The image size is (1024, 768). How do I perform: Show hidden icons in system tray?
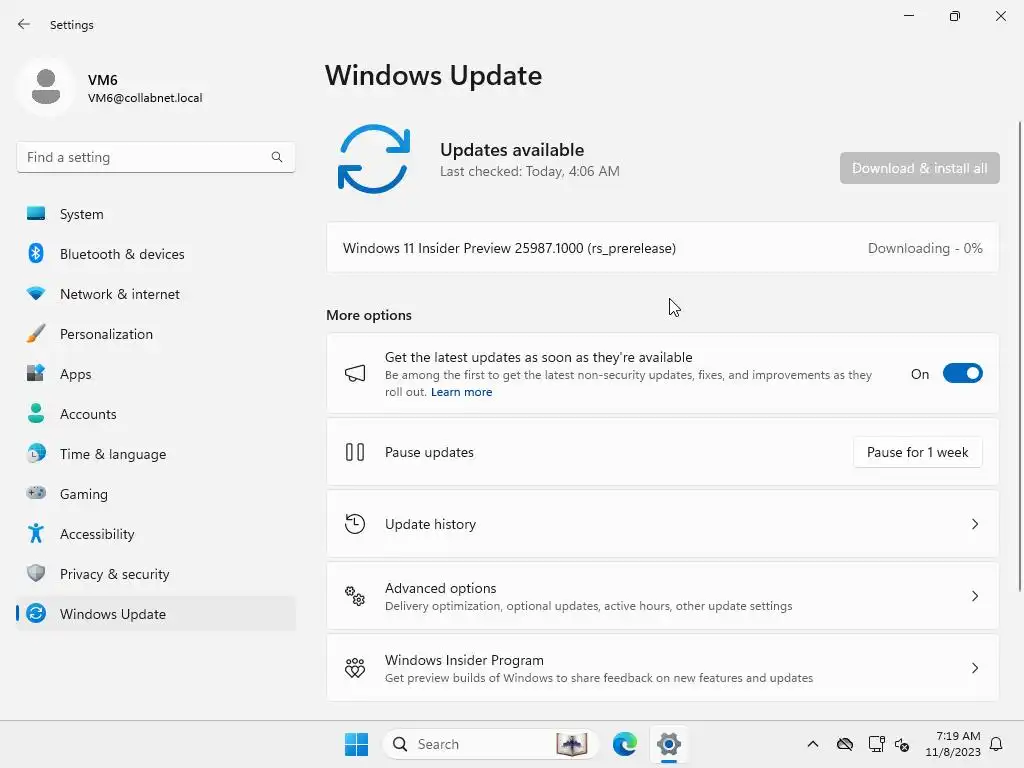(812, 744)
